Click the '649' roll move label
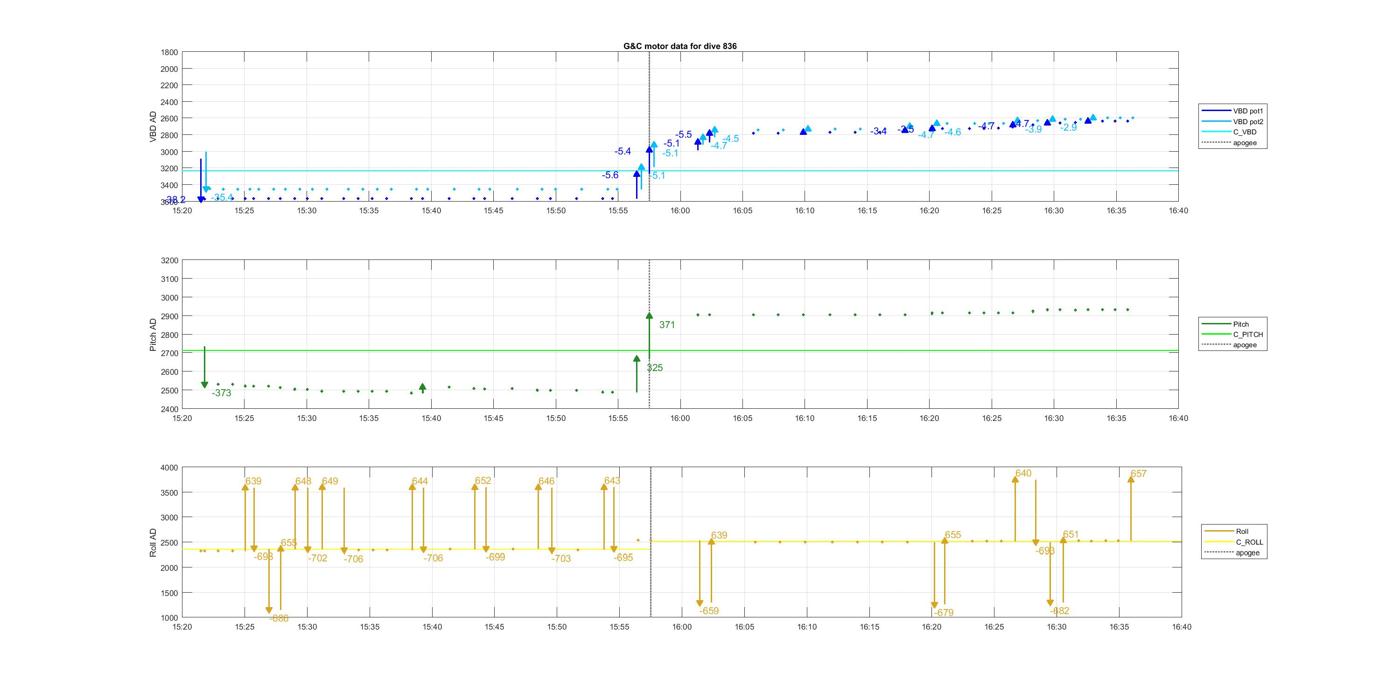Image resolution: width=1400 pixels, height=693 pixels. pos(330,481)
